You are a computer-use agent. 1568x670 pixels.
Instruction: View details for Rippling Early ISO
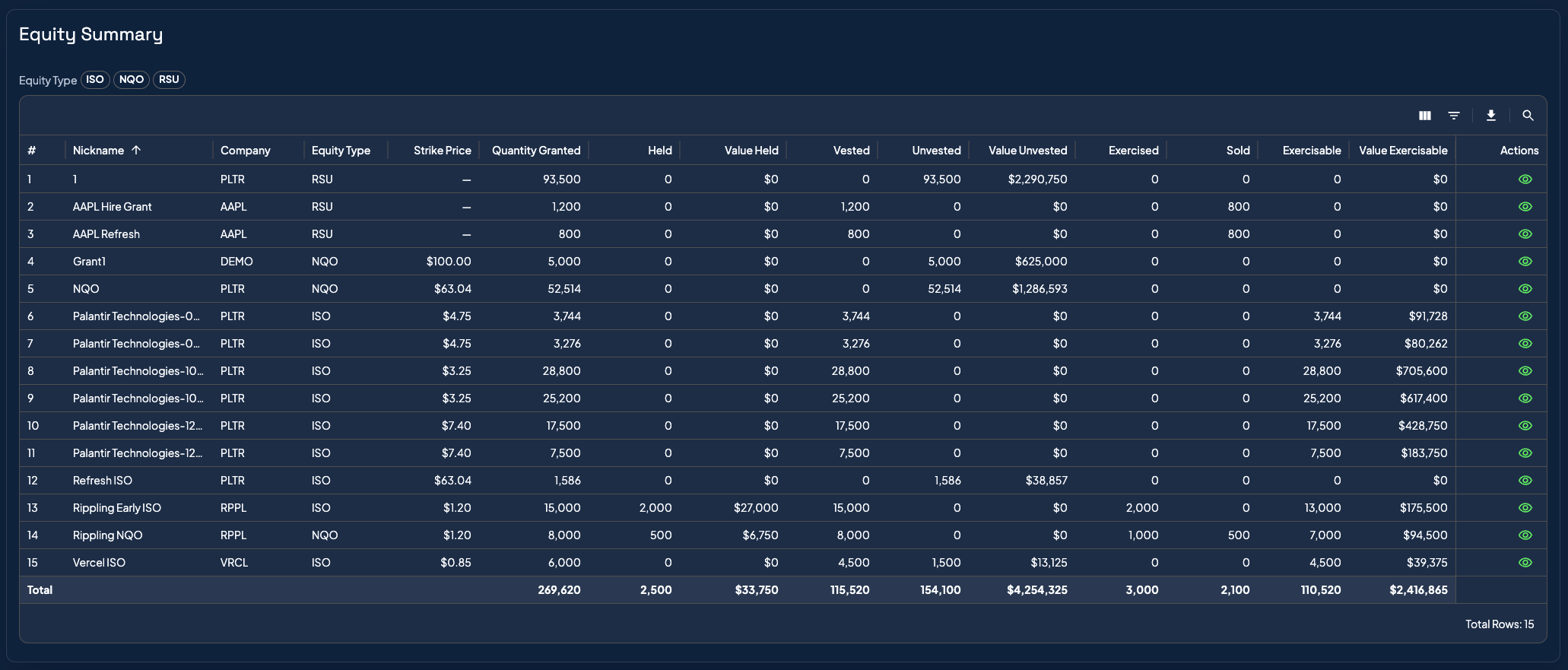tap(1525, 508)
